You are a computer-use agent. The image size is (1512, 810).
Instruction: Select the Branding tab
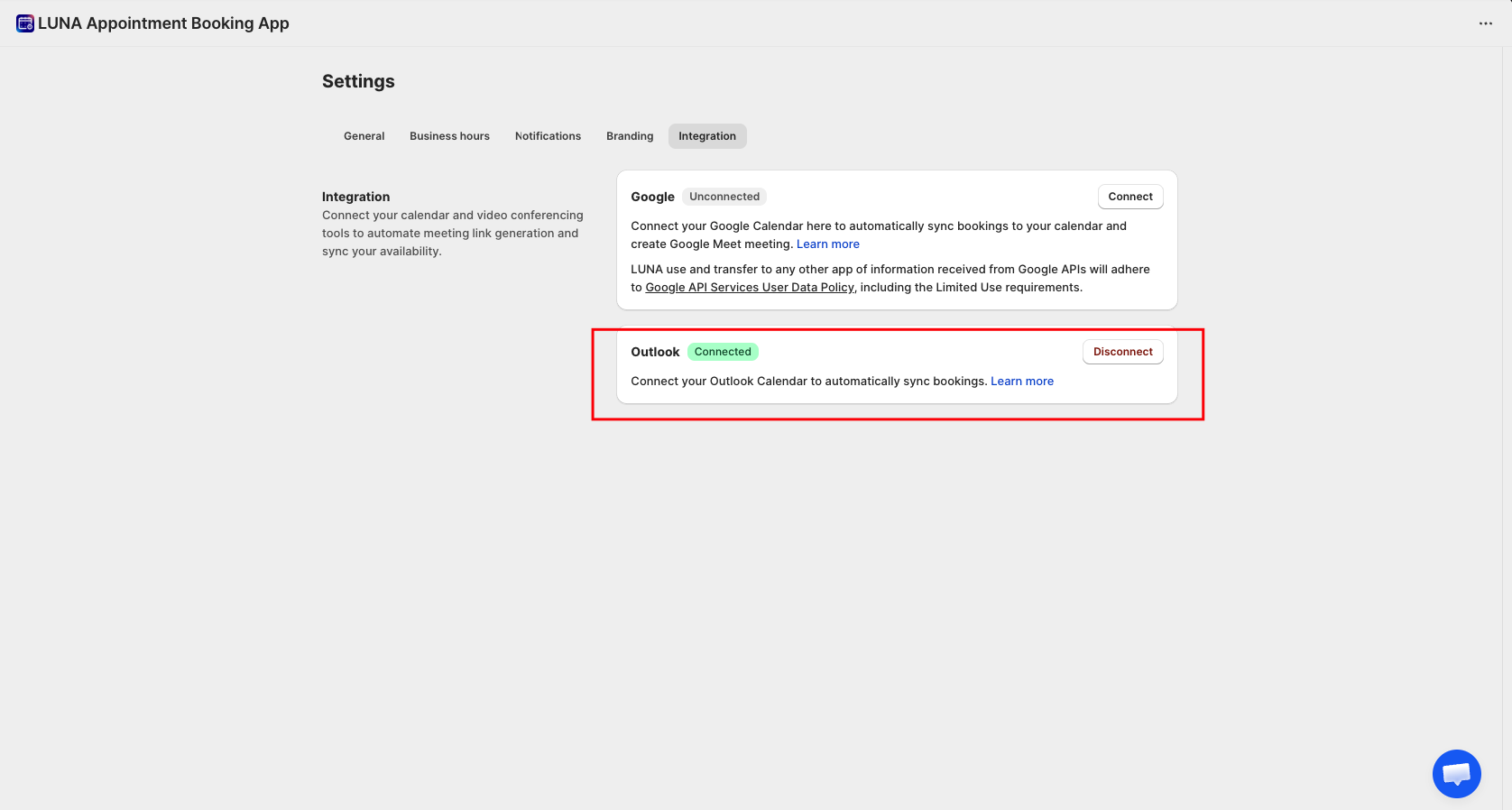click(x=630, y=136)
